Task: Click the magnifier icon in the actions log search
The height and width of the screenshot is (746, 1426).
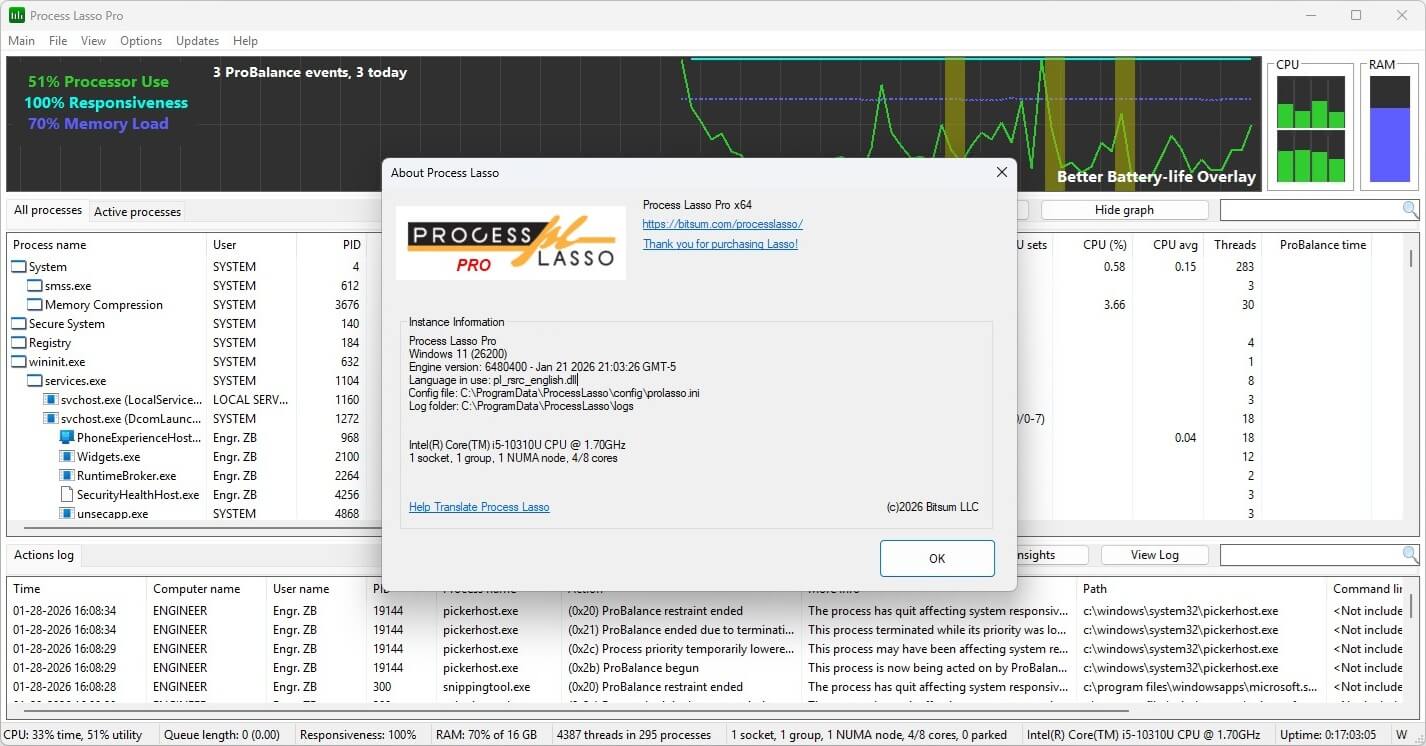Action: 1408,554
